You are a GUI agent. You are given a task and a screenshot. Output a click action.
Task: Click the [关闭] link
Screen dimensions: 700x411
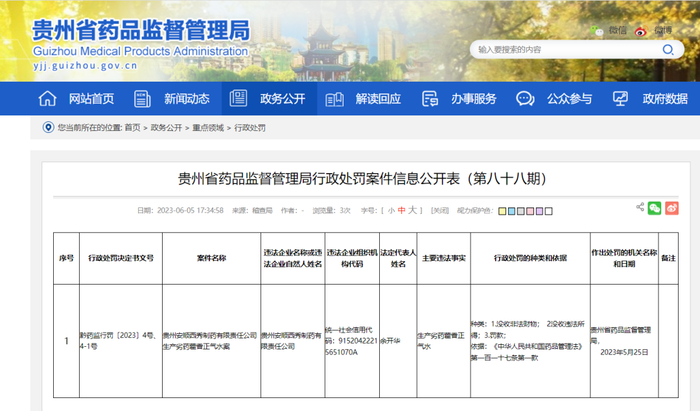pyautogui.click(x=439, y=211)
